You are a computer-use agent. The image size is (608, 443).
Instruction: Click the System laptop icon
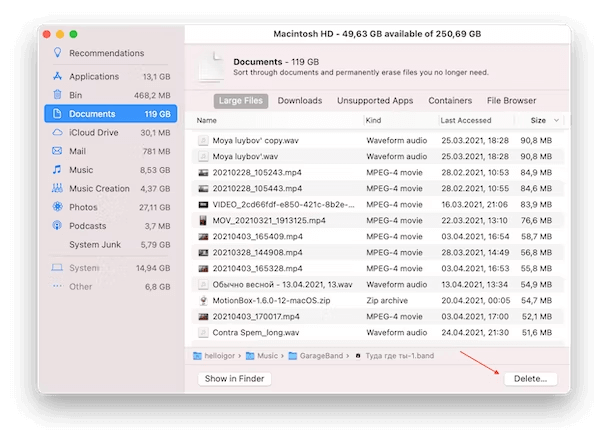57,268
